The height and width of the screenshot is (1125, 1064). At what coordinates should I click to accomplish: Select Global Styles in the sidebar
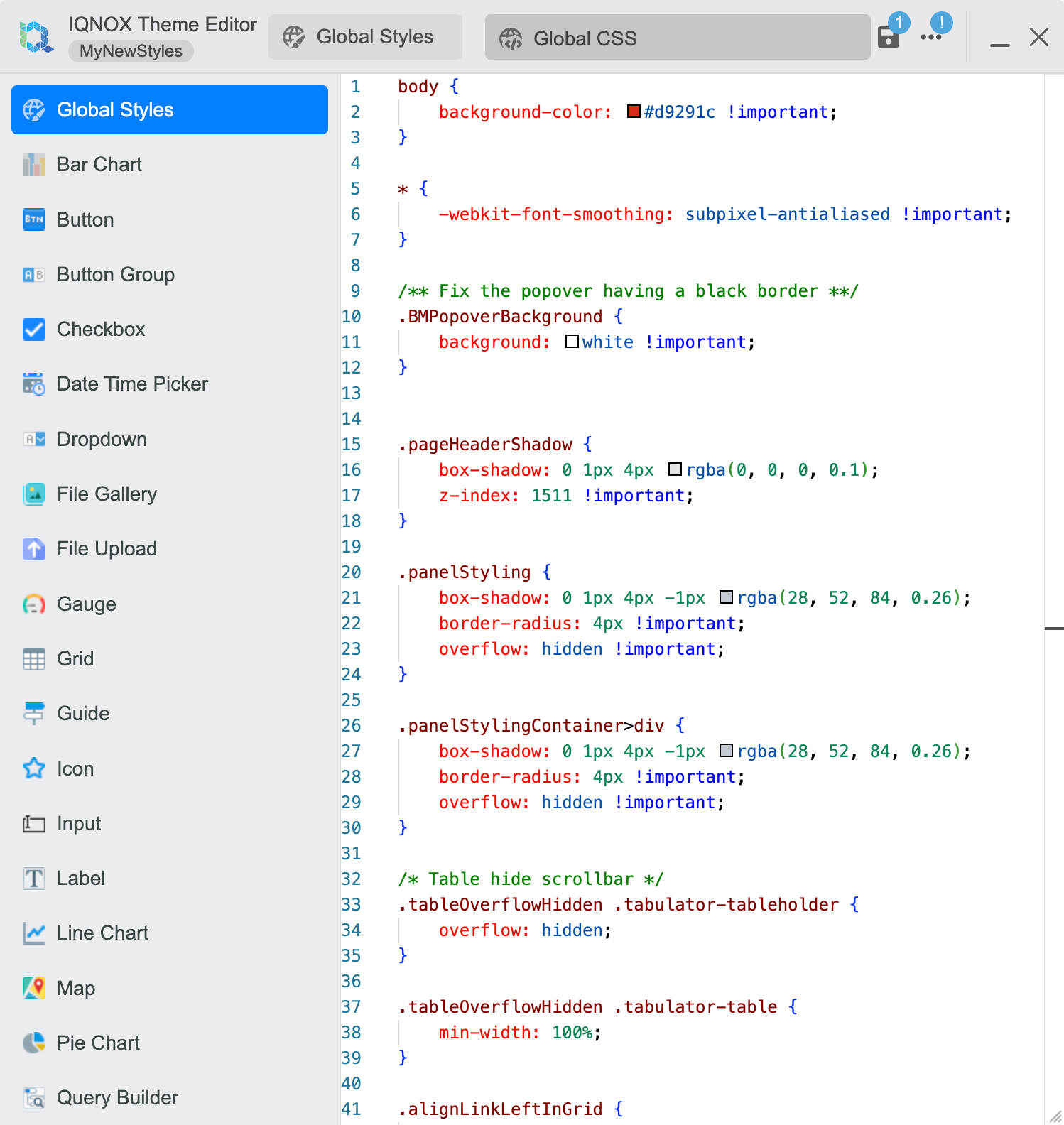pyautogui.click(x=170, y=110)
